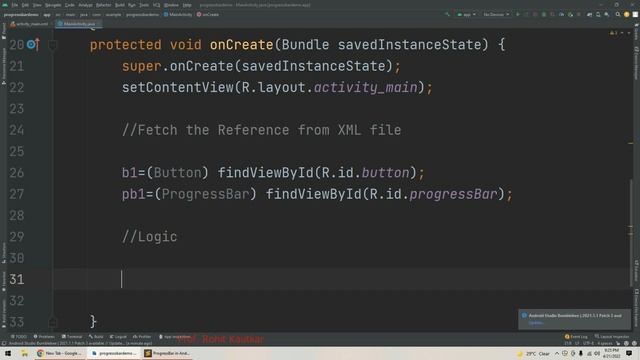Open the Windows notification center icon
This screenshot has height=360, width=640.
[x=629, y=353]
